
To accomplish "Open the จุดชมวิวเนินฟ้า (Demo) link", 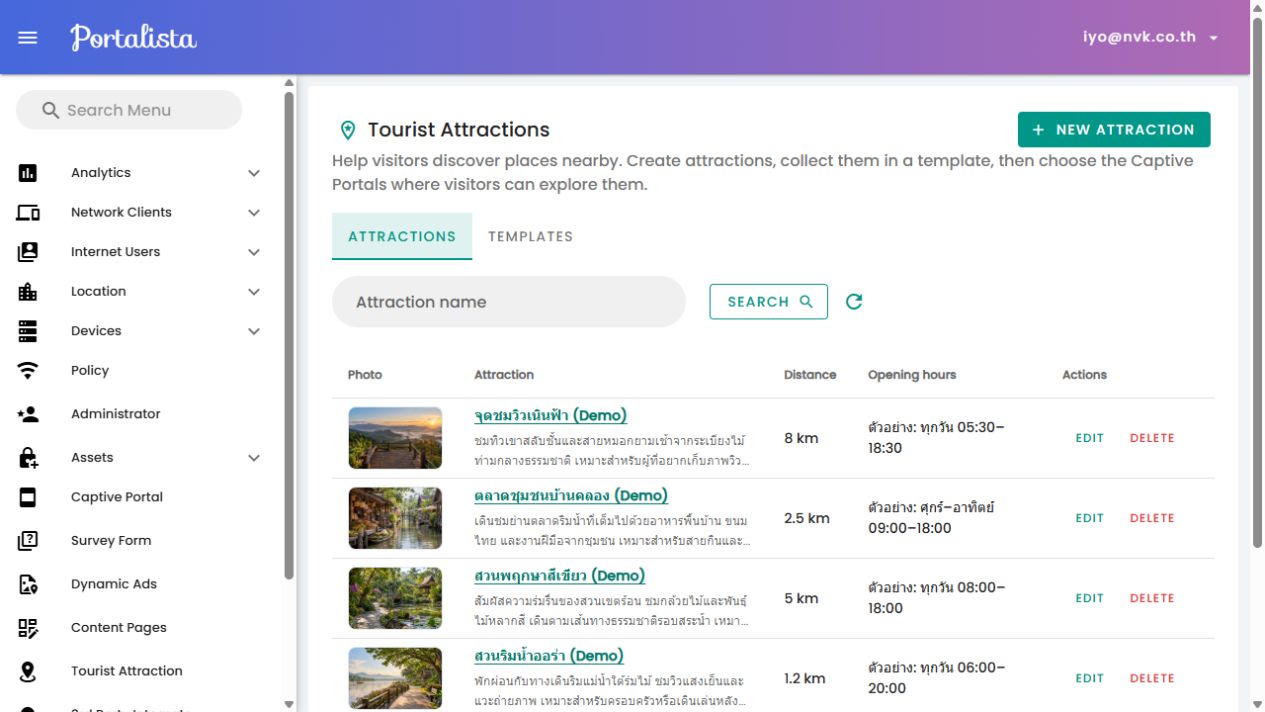I will (551, 416).
